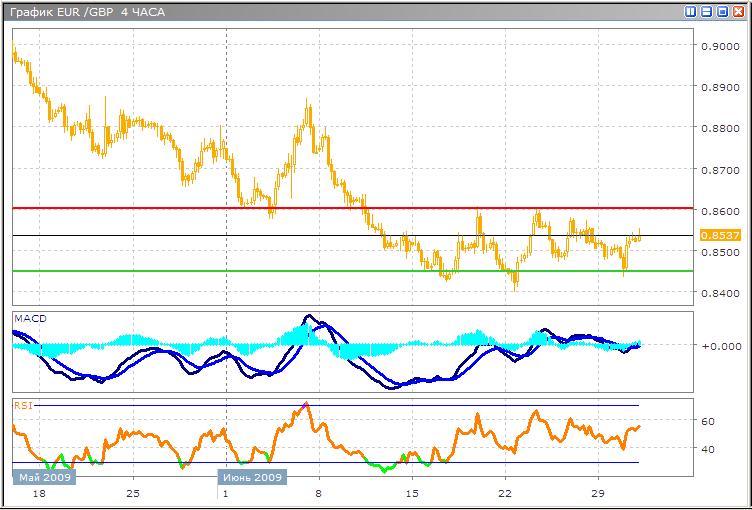752x510 pixels.
Task: Click the 0.8400 price axis label
Action: (x=719, y=293)
